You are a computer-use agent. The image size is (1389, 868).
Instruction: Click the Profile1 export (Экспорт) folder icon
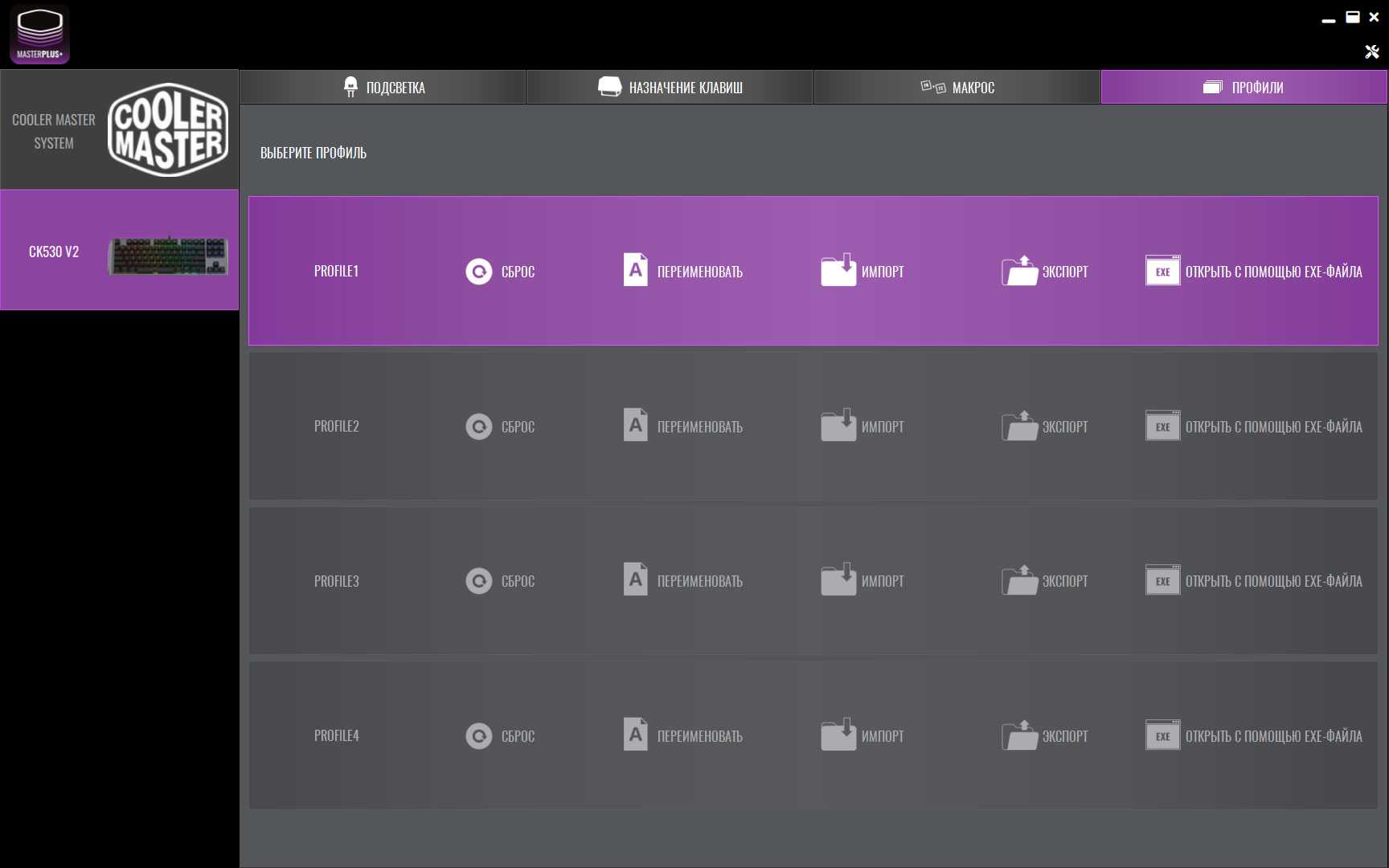click(1019, 271)
